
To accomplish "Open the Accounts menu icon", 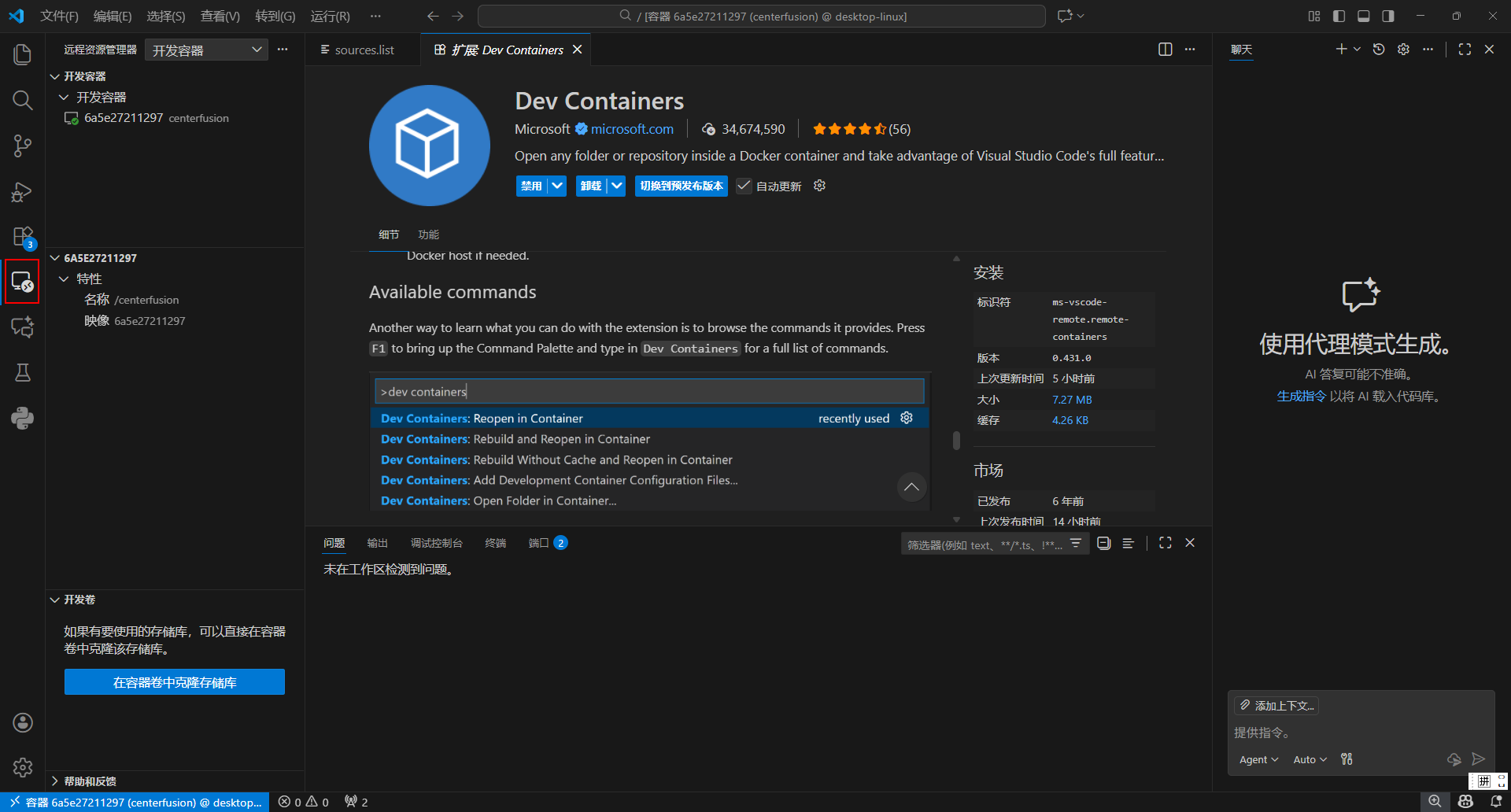I will (x=22, y=722).
